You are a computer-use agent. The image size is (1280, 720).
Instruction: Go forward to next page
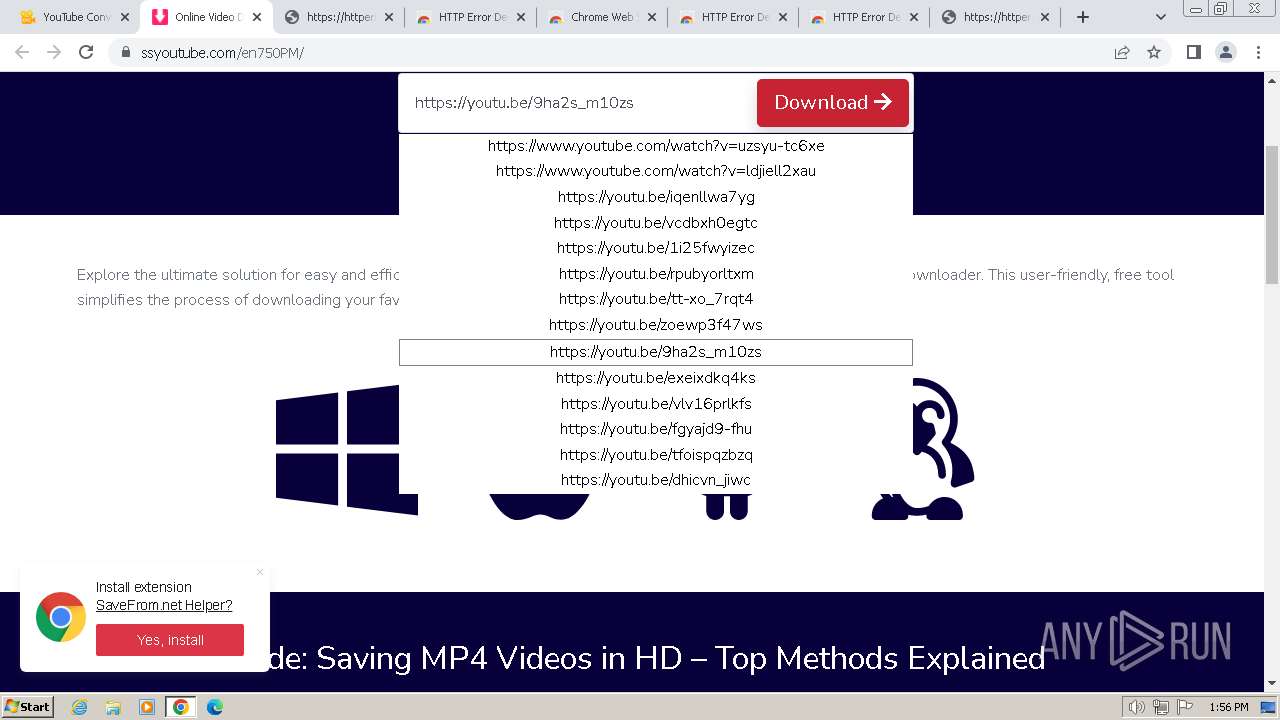tap(54, 52)
